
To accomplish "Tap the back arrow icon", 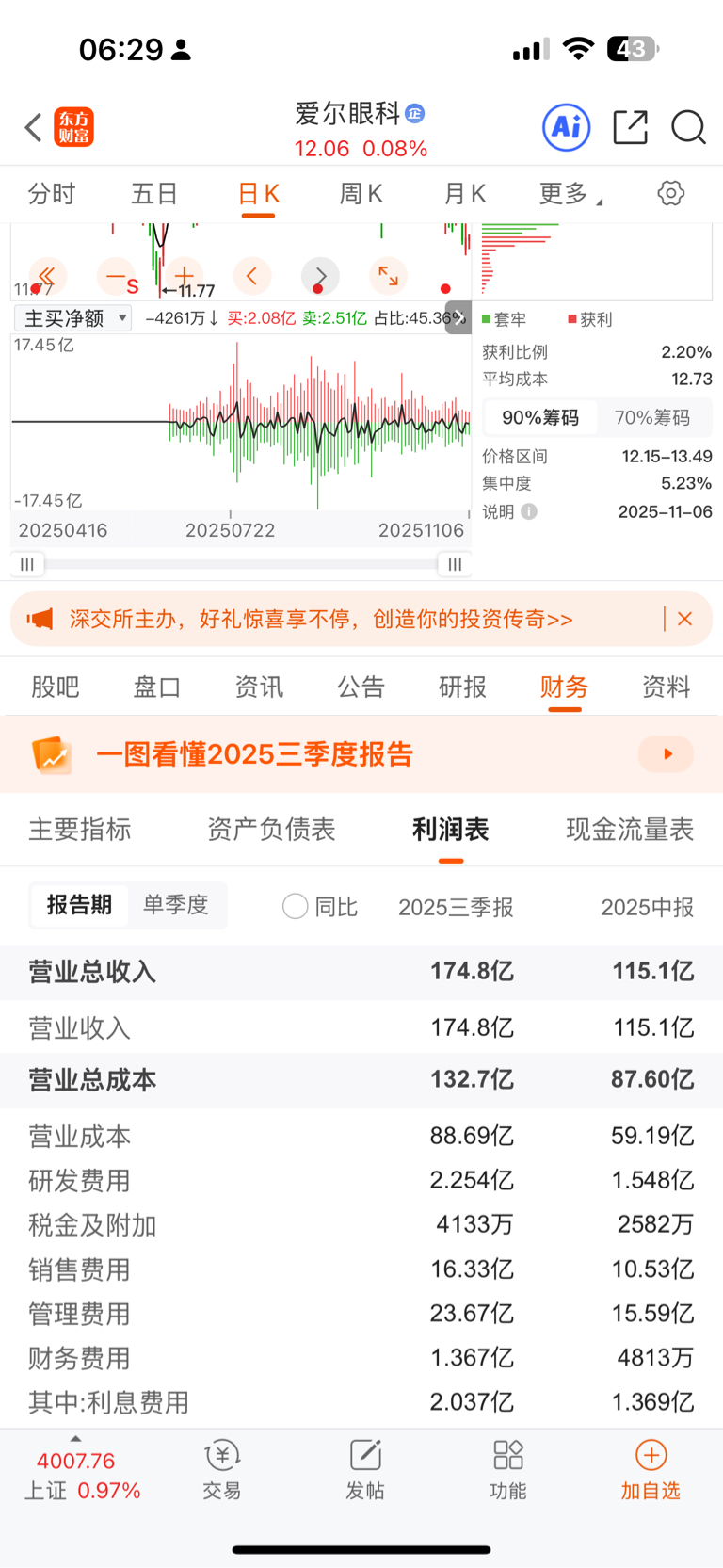I will [34, 127].
